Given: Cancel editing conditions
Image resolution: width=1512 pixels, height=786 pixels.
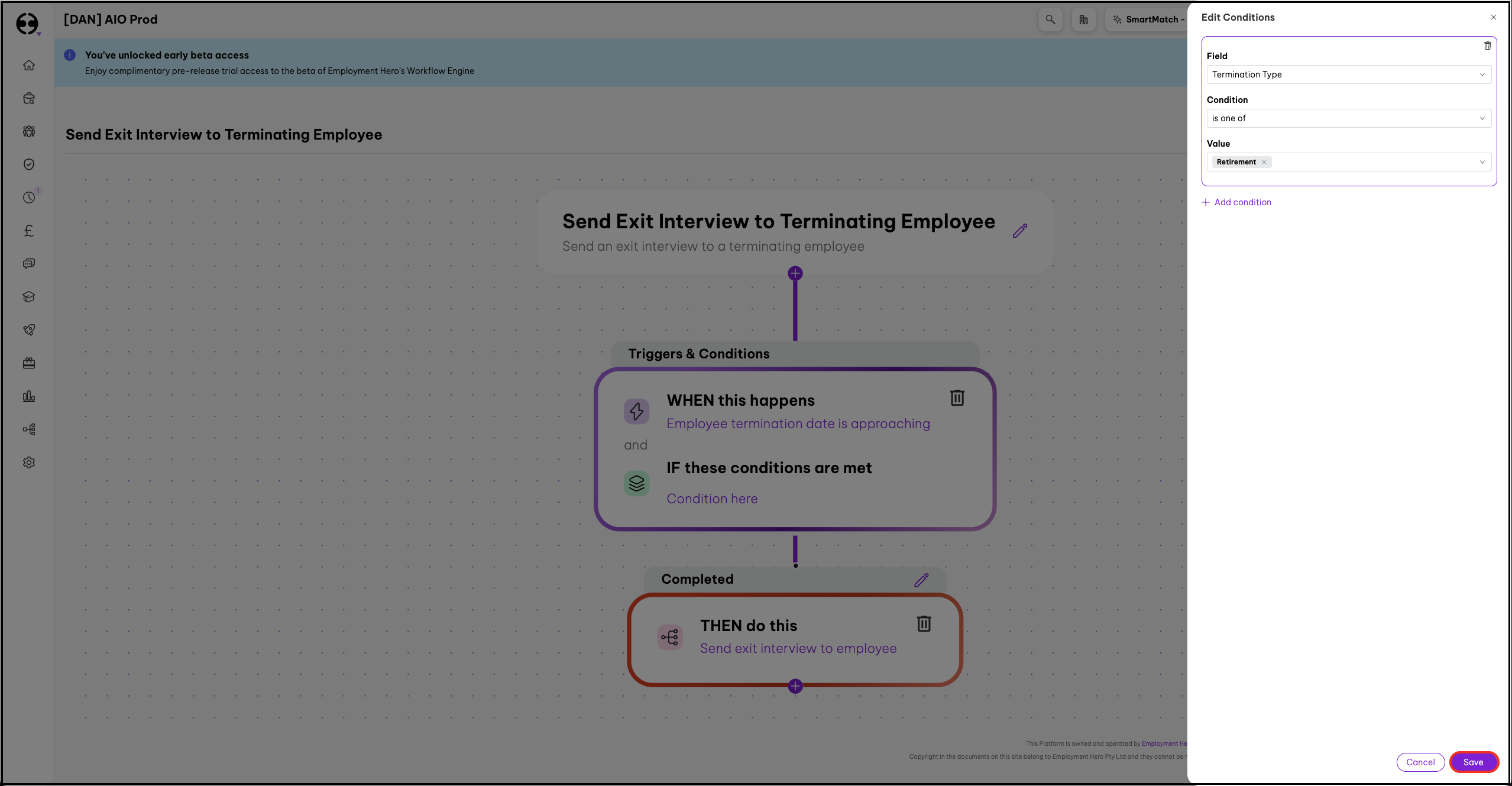Looking at the screenshot, I should [1420, 762].
